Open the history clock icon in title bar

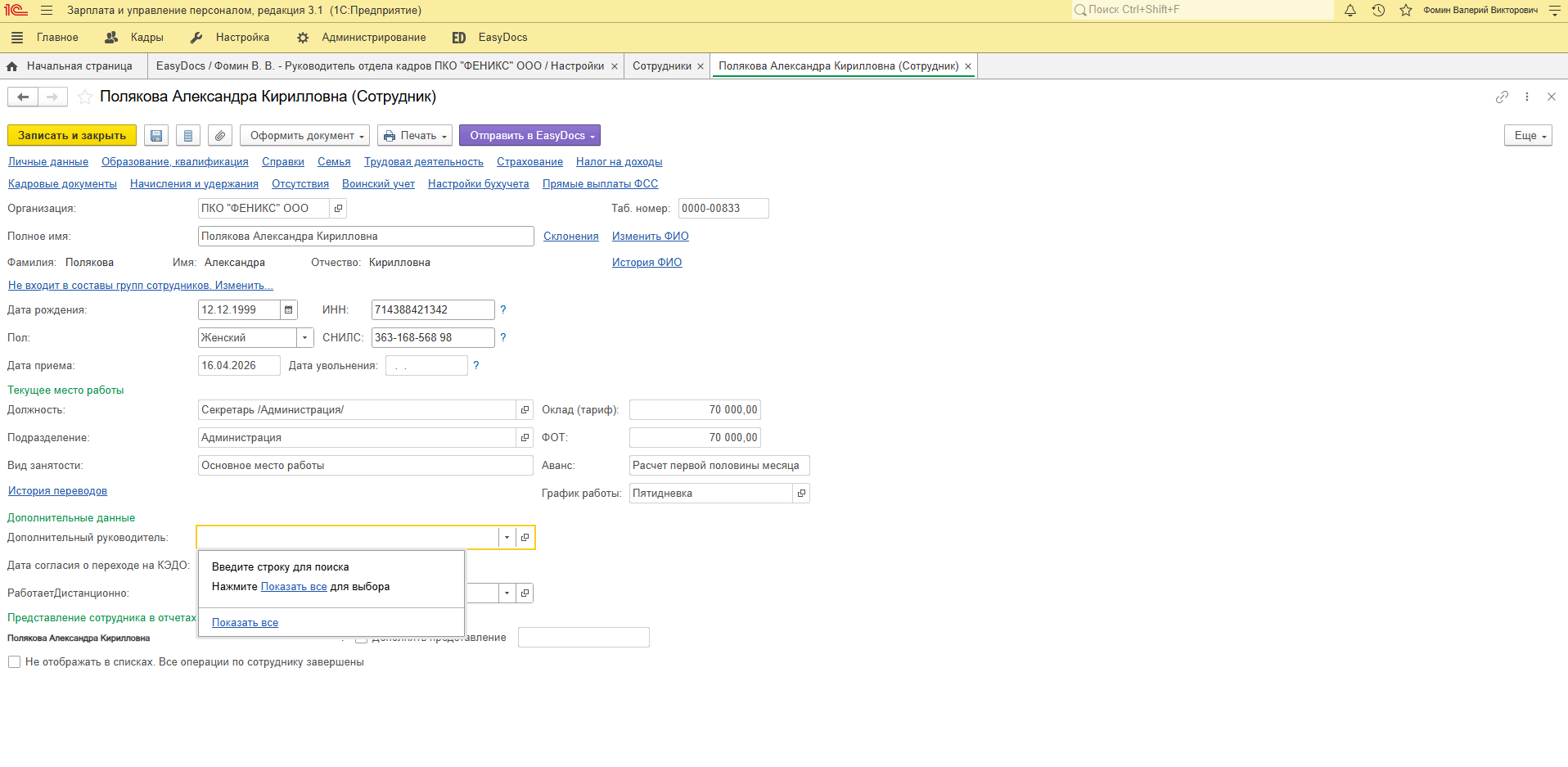[x=1378, y=11]
